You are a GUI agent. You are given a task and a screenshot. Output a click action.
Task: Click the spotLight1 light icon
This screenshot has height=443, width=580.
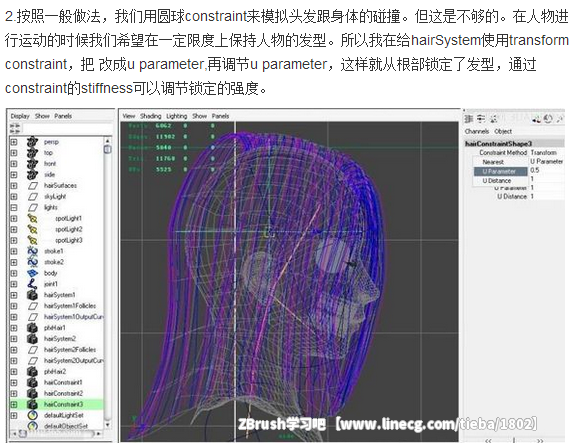[33, 219]
